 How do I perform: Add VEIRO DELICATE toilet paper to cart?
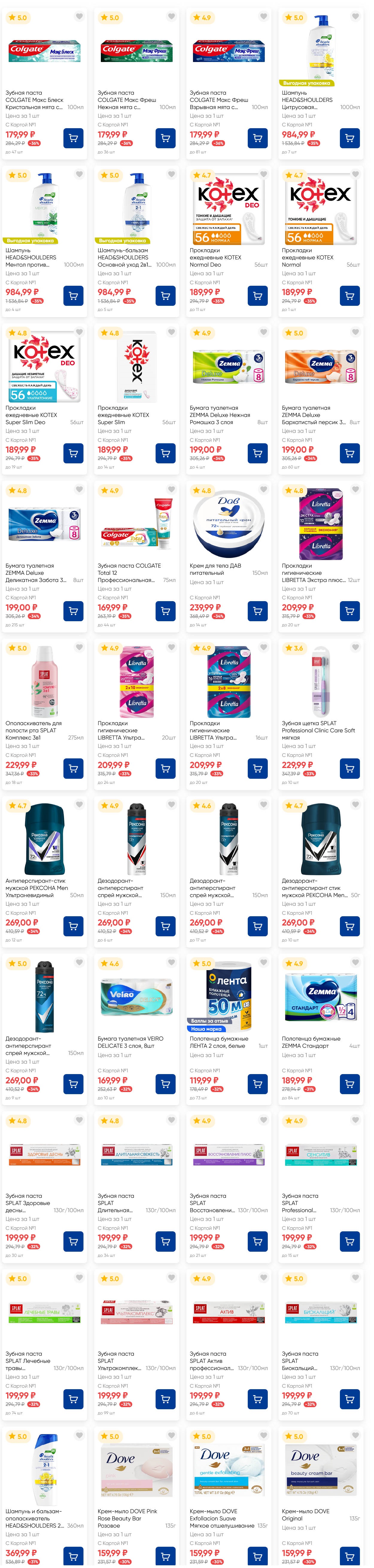pos(165,1084)
